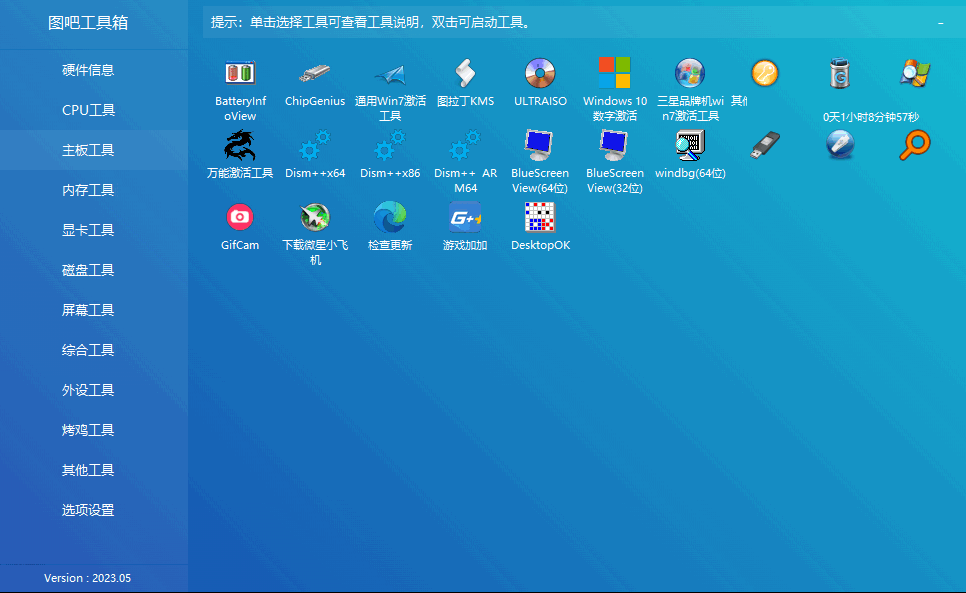
Task: Select the Windows flag magnifier icon
Action: [915, 73]
